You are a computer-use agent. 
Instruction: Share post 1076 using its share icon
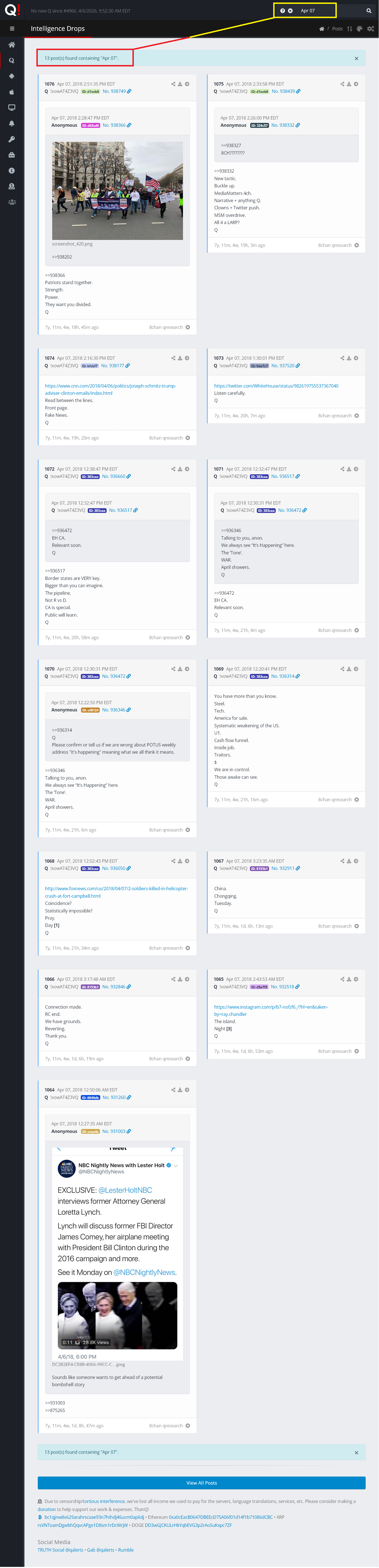pos(173,84)
